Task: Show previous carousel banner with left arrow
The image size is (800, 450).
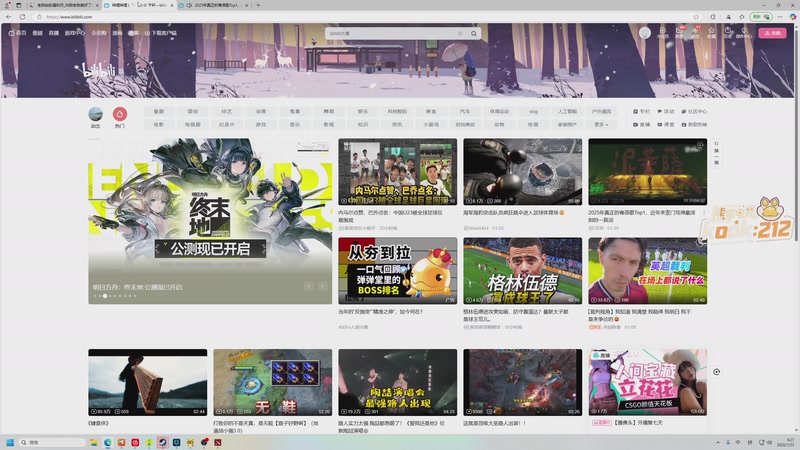Action: tap(309, 286)
